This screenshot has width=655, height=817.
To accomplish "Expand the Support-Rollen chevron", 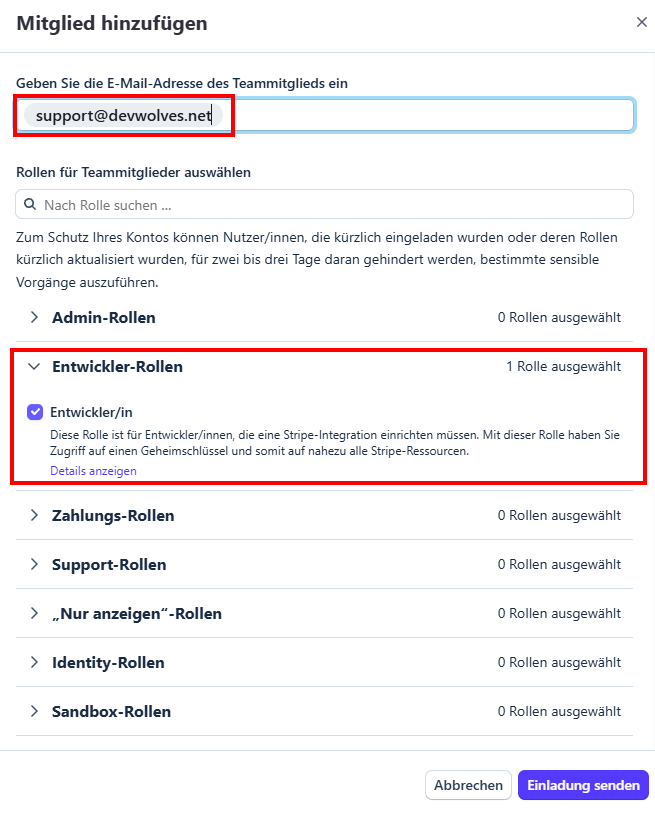I will 34,565.
